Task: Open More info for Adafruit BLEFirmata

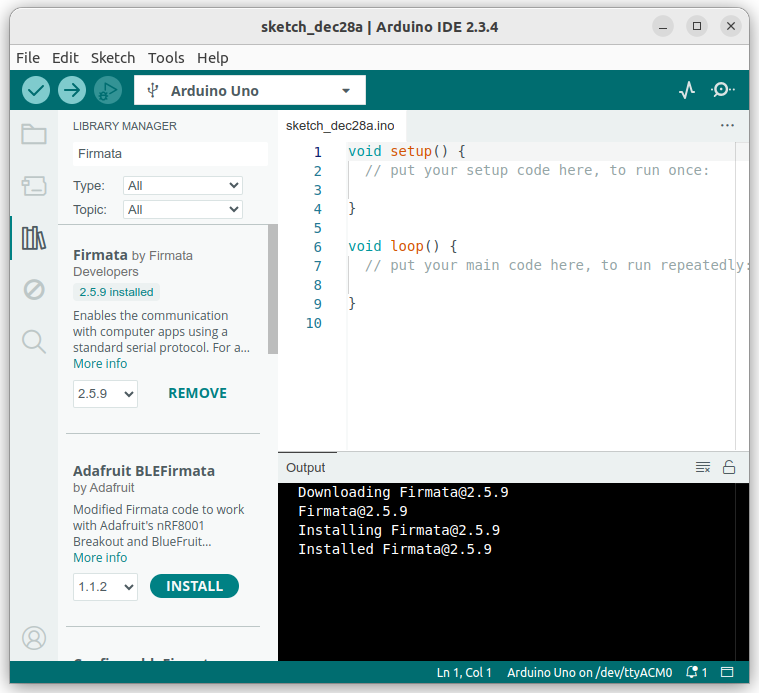Action: (100, 558)
